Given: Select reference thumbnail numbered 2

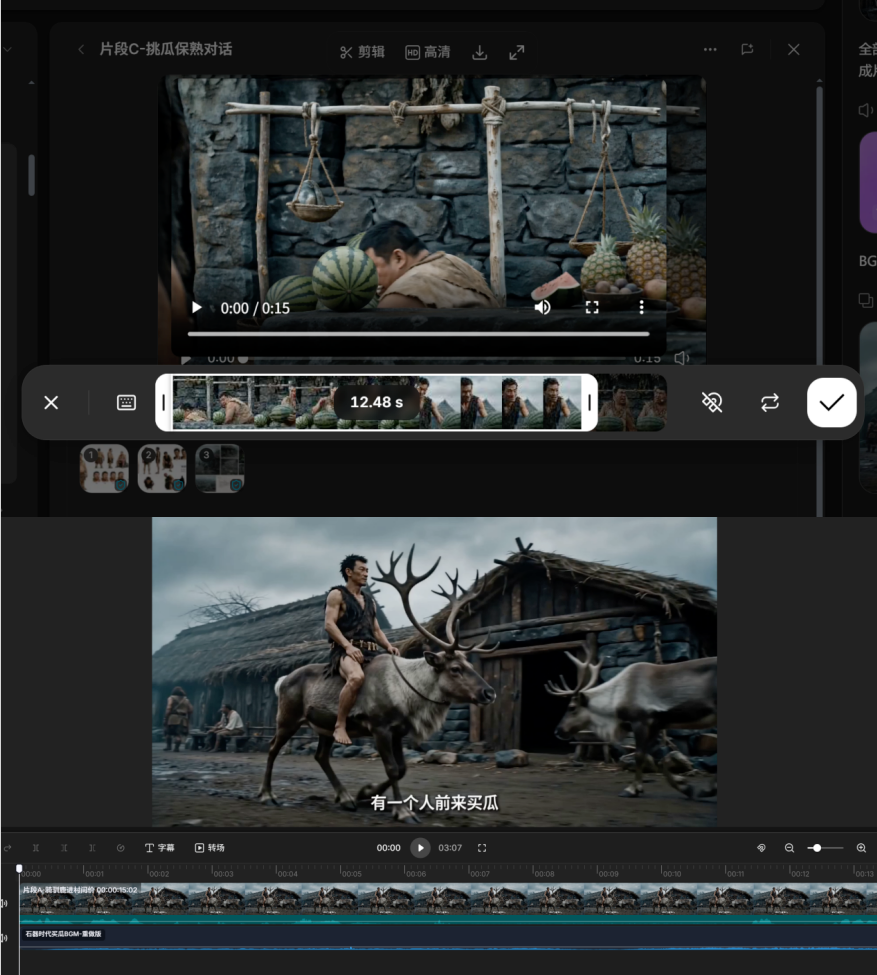Looking at the screenshot, I should tap(162, 468).
